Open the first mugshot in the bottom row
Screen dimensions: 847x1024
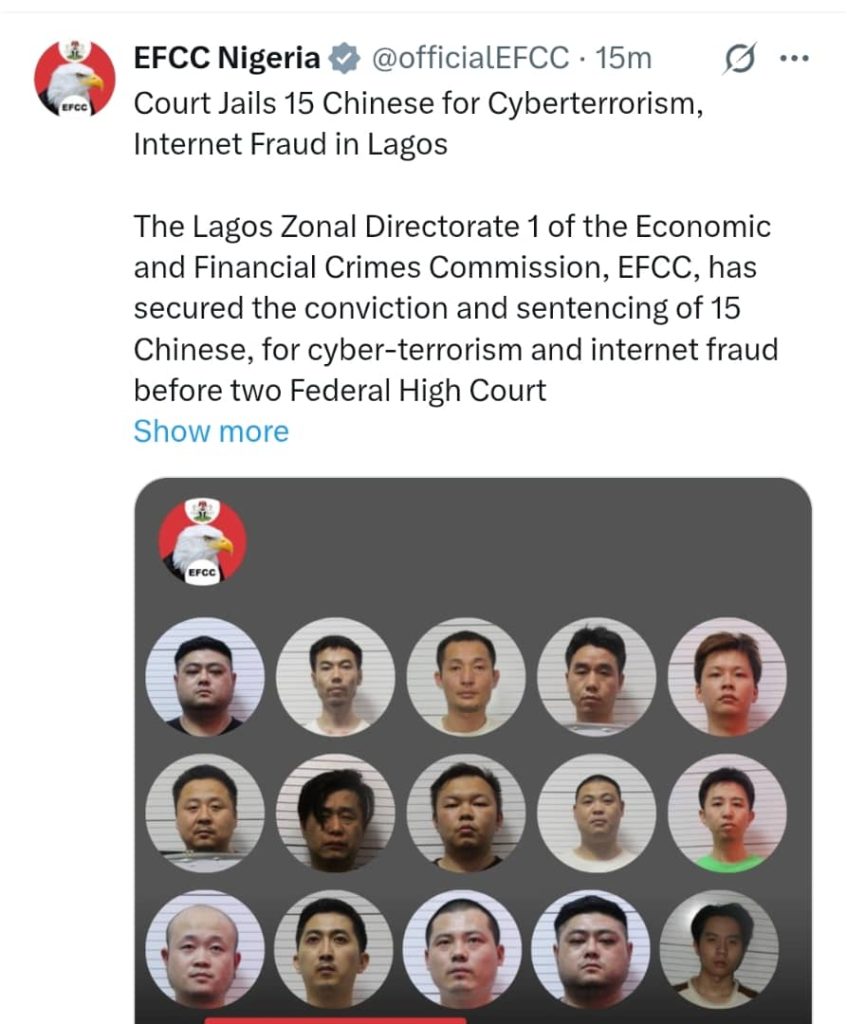[204, 949]
